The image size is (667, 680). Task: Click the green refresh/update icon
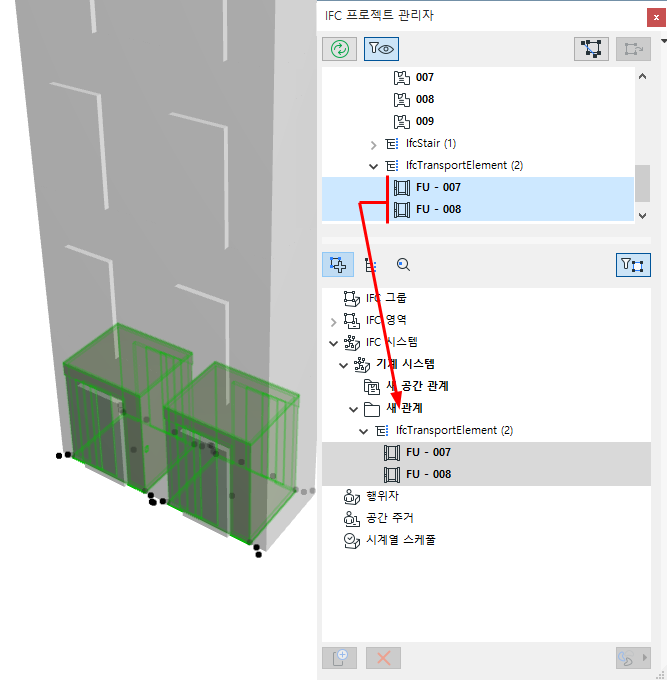340,49
